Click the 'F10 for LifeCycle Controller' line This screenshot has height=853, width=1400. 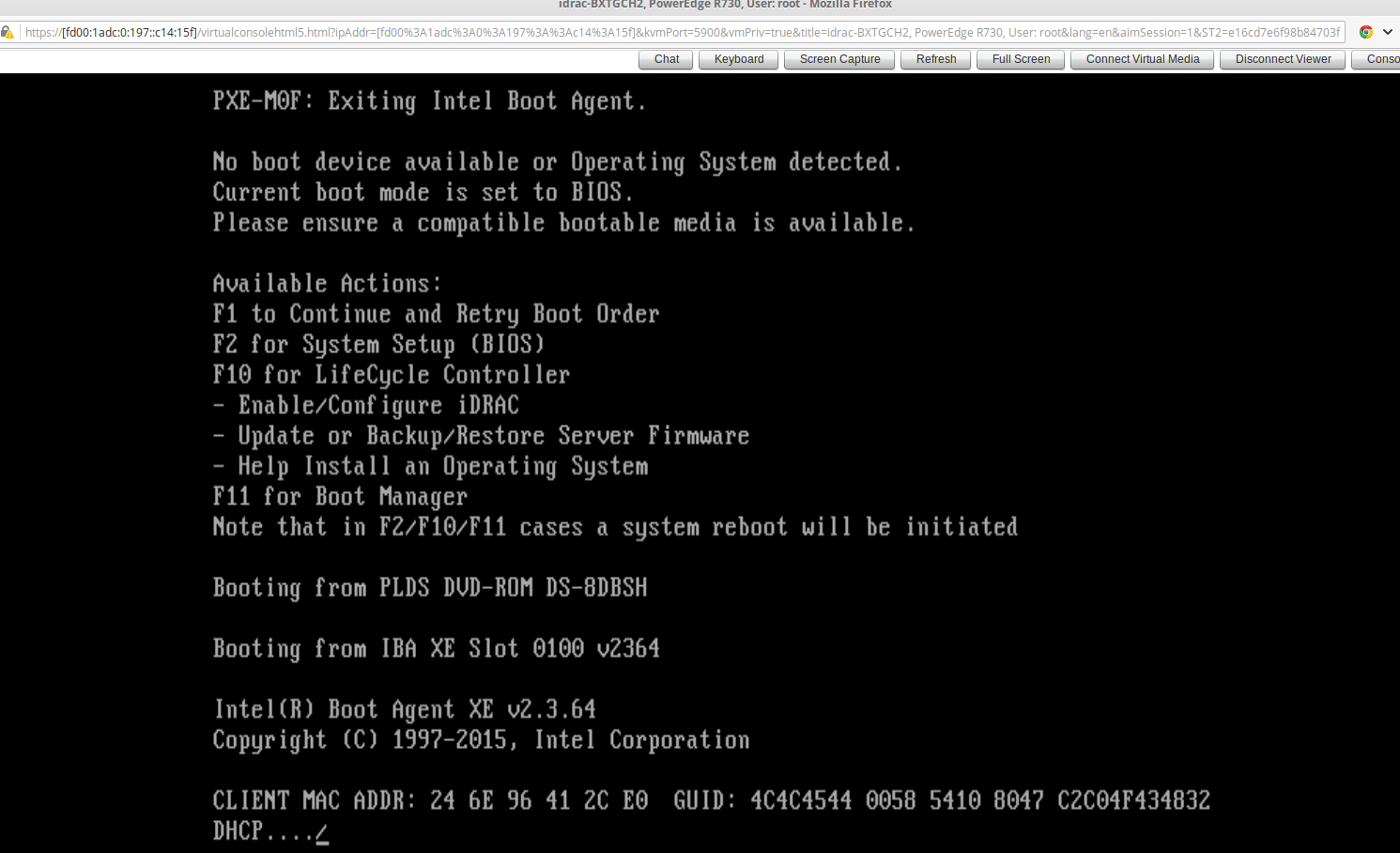tap(391, 375)
